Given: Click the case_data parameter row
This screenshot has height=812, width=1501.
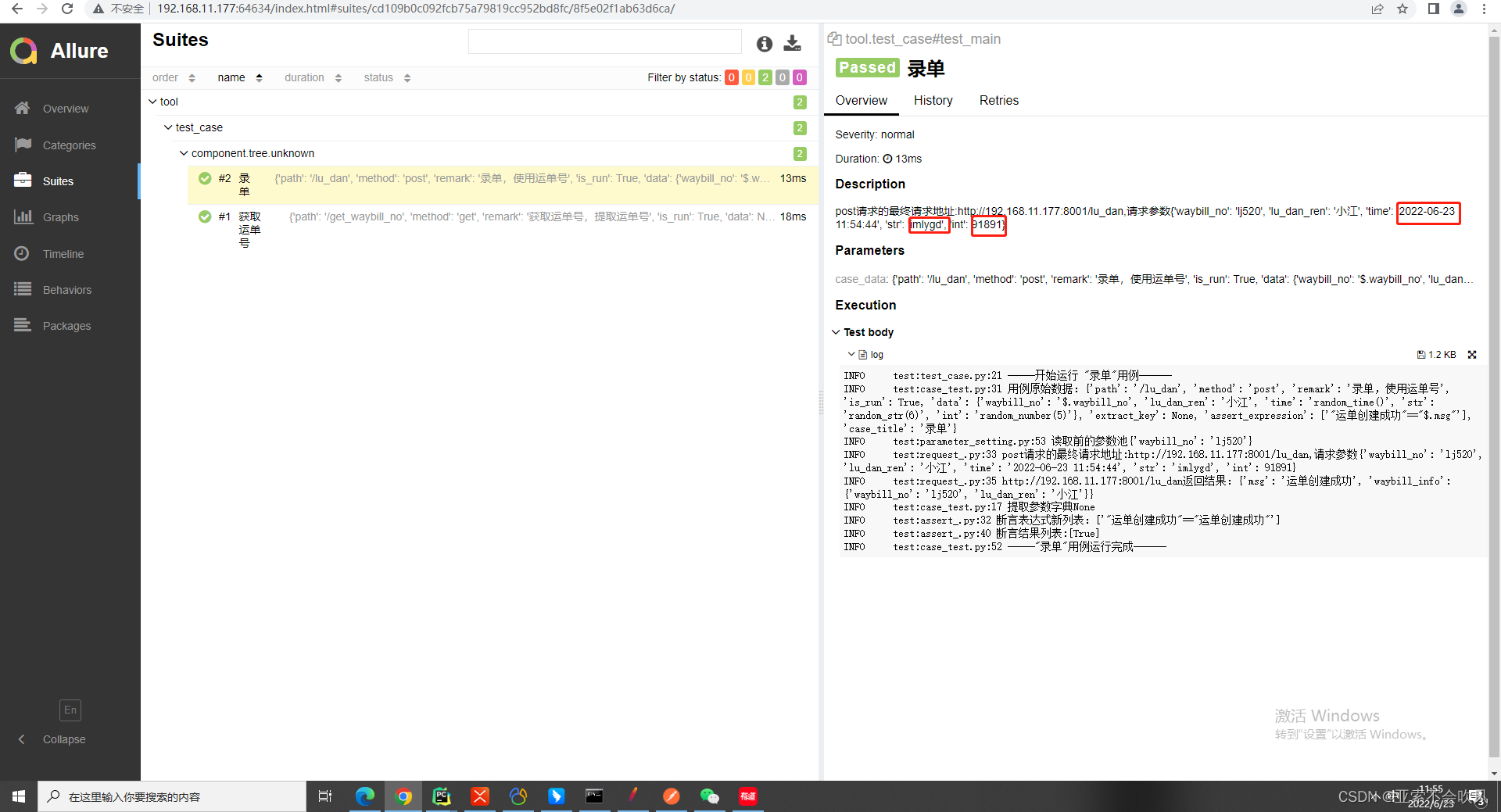Looking at the screenshot, I should point(1155,279).
